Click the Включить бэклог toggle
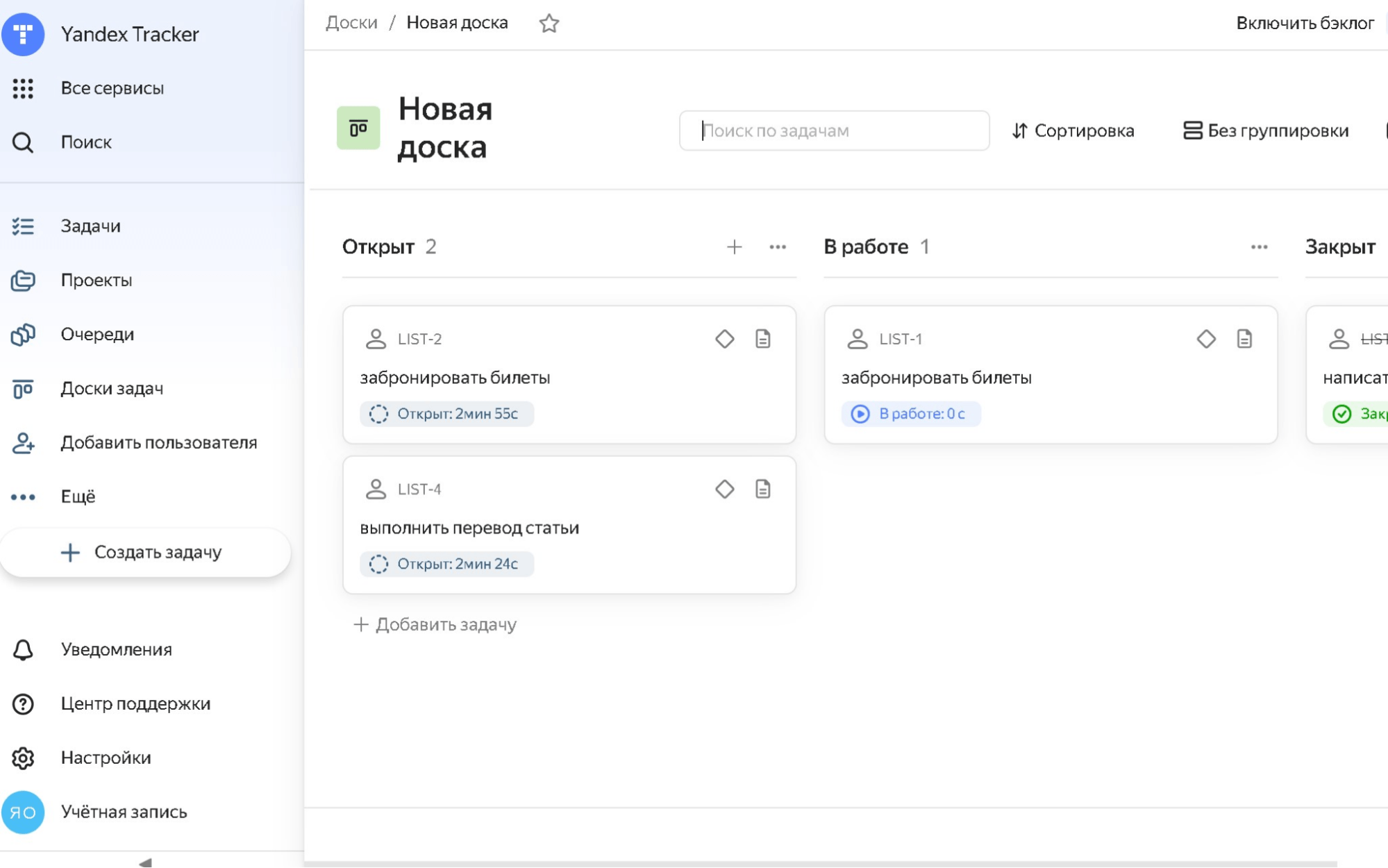This screenshot has height=868, width=1388. click(1305, 23)
